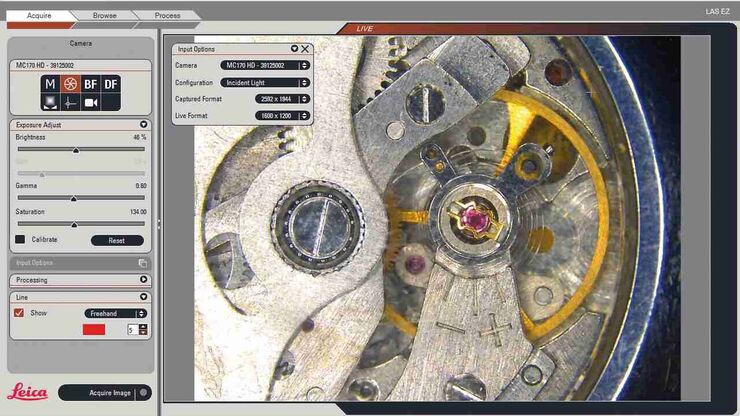Screen dimensions: 740x416
Task: Click the Captured Format label
Action: click(x=198, y=99)
